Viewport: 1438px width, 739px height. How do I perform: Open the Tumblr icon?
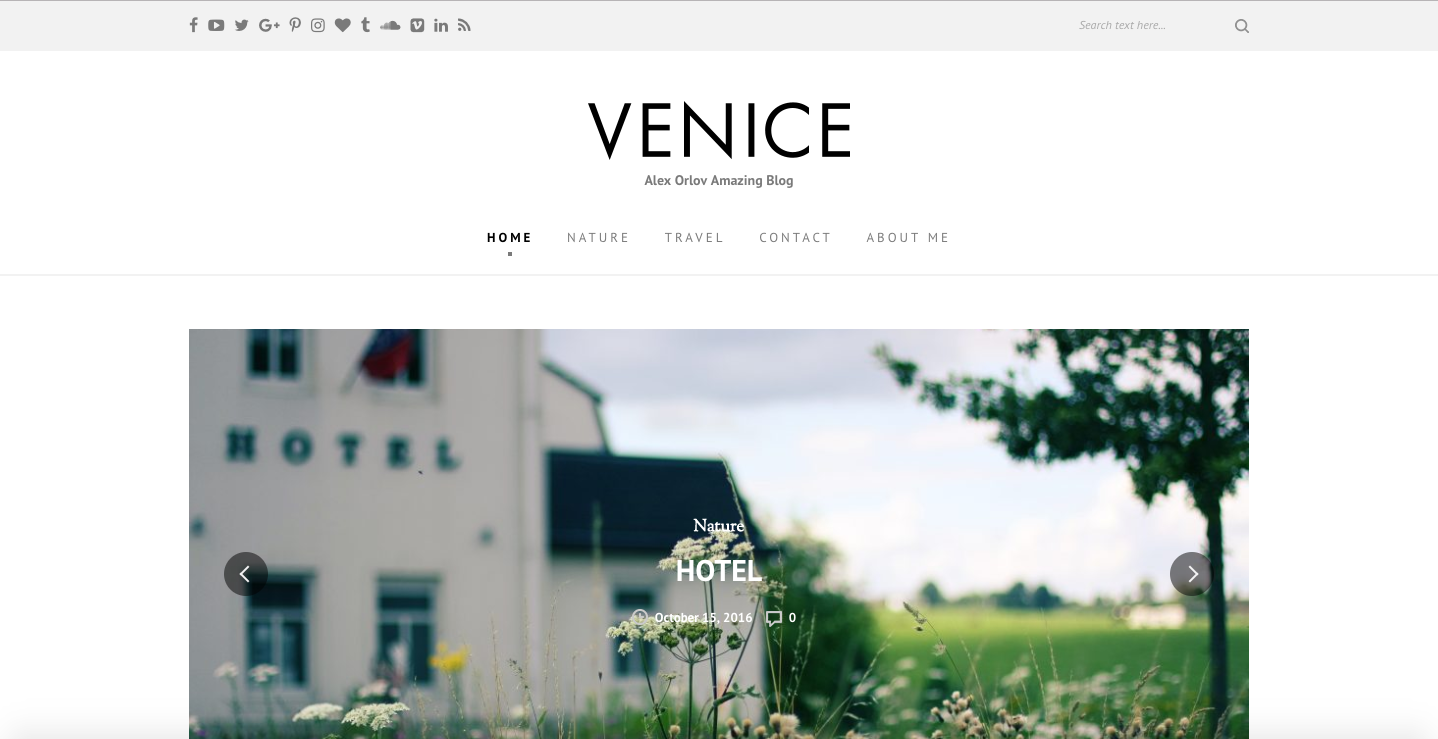click(366, 25)
